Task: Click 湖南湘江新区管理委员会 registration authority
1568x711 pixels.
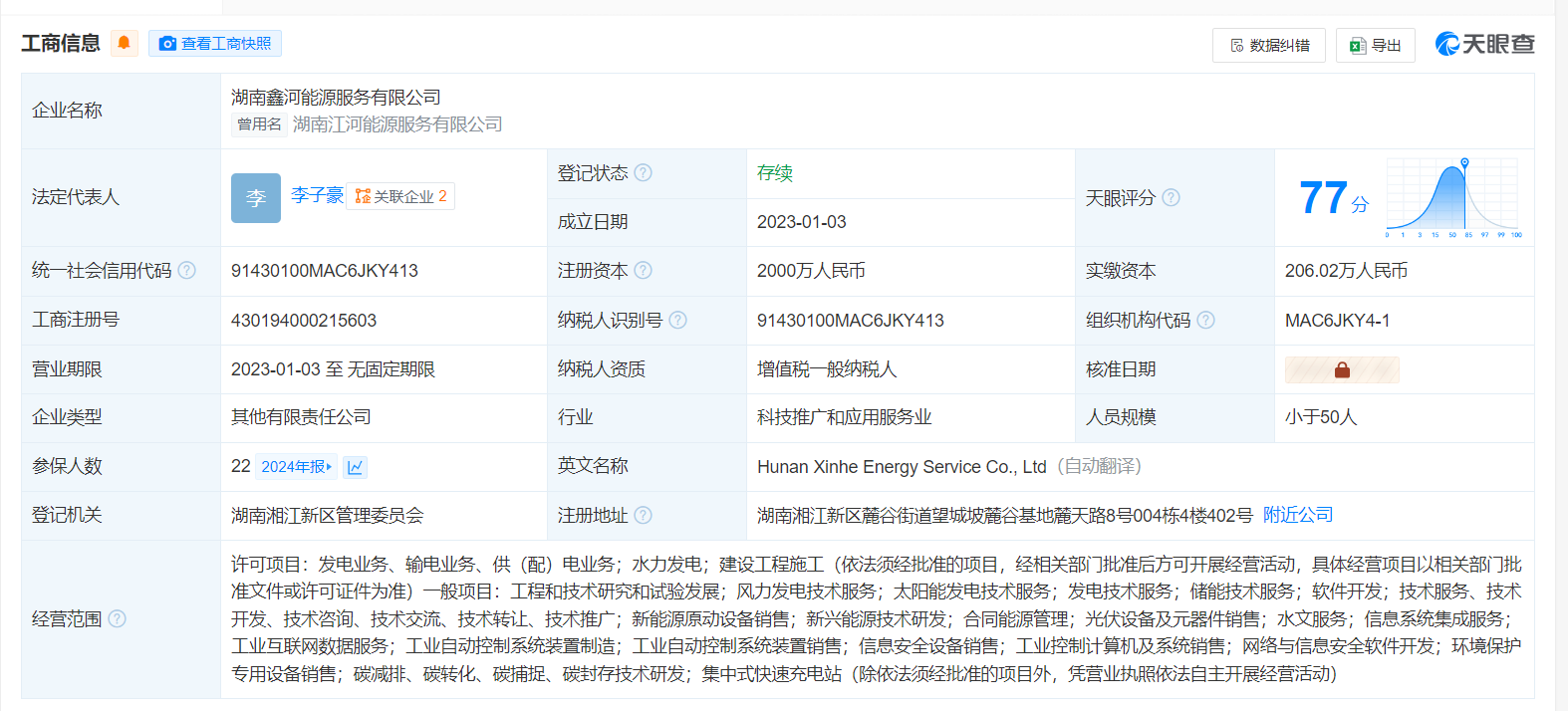Action: (328, 516)
